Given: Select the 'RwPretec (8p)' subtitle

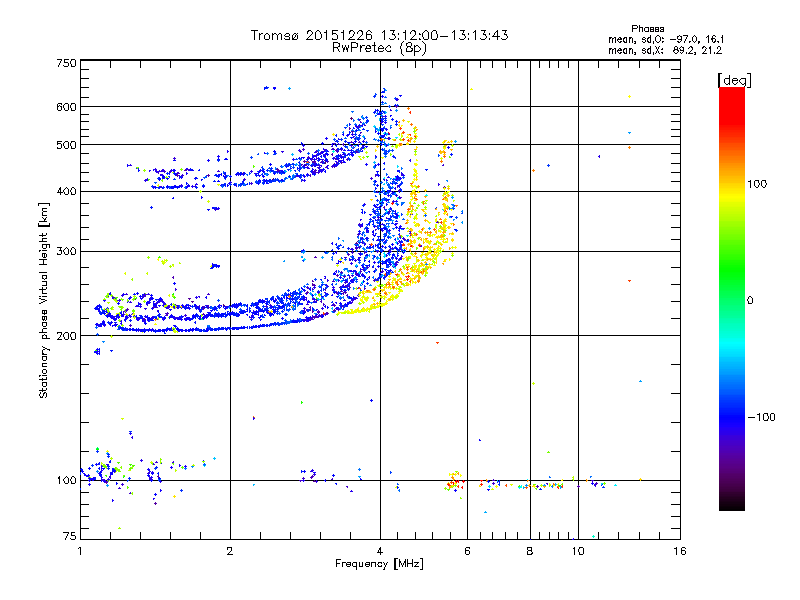Looking at the screenshot, I should [380, 48].
